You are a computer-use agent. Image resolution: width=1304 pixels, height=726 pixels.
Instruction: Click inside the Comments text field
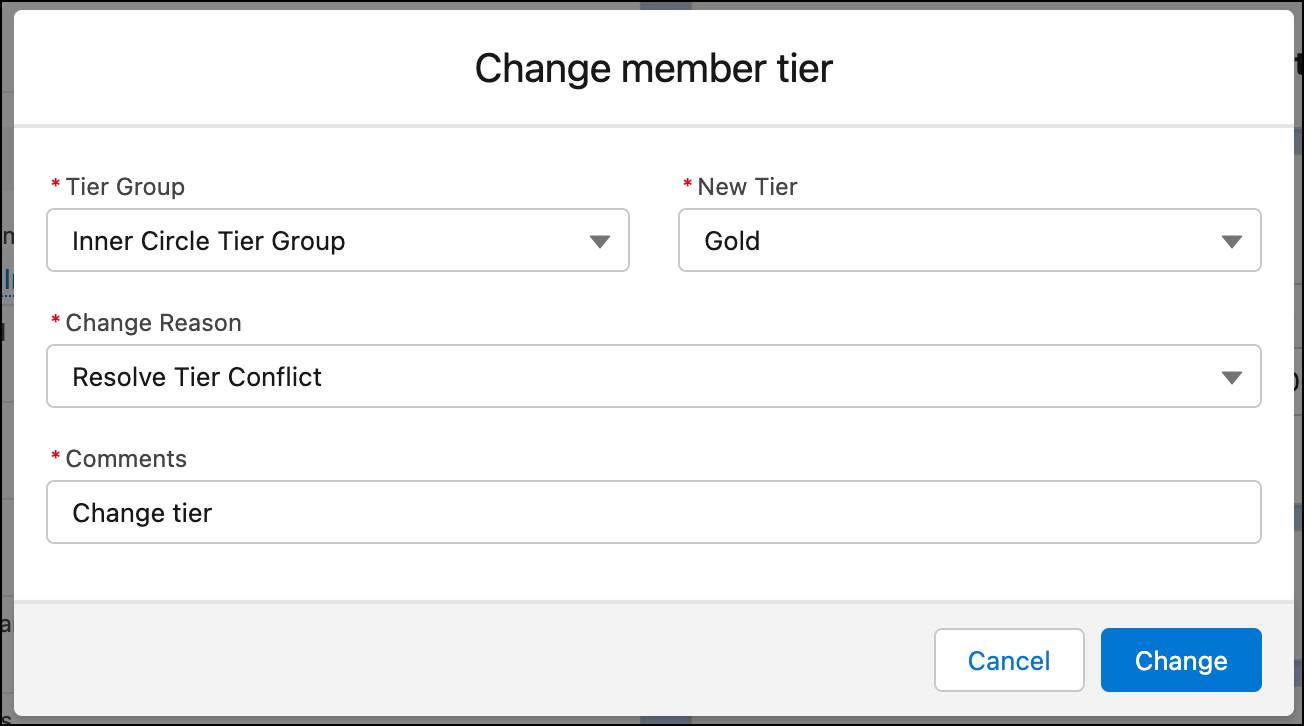pos(653,512)
